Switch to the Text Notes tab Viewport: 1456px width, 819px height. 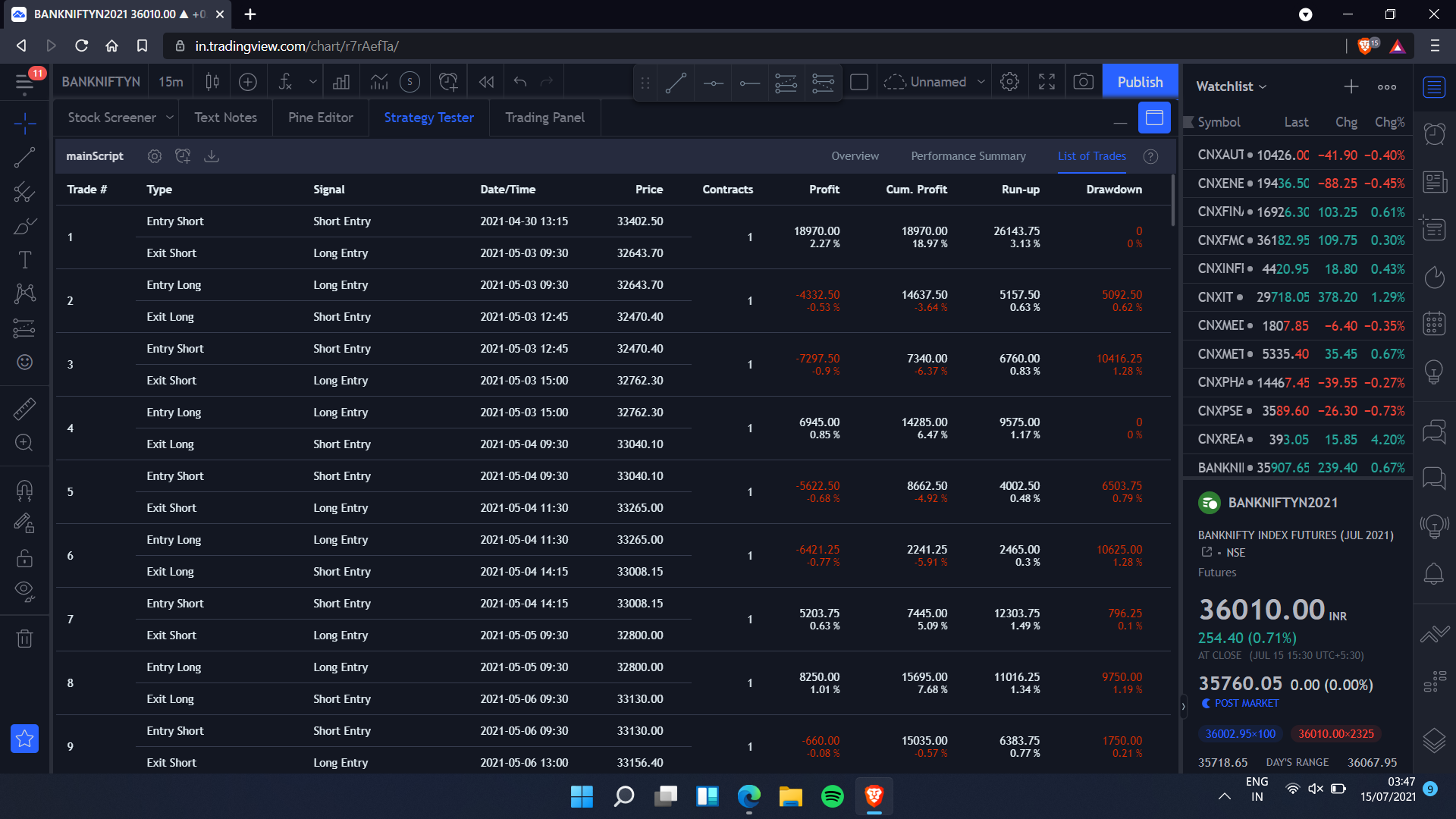225,118
